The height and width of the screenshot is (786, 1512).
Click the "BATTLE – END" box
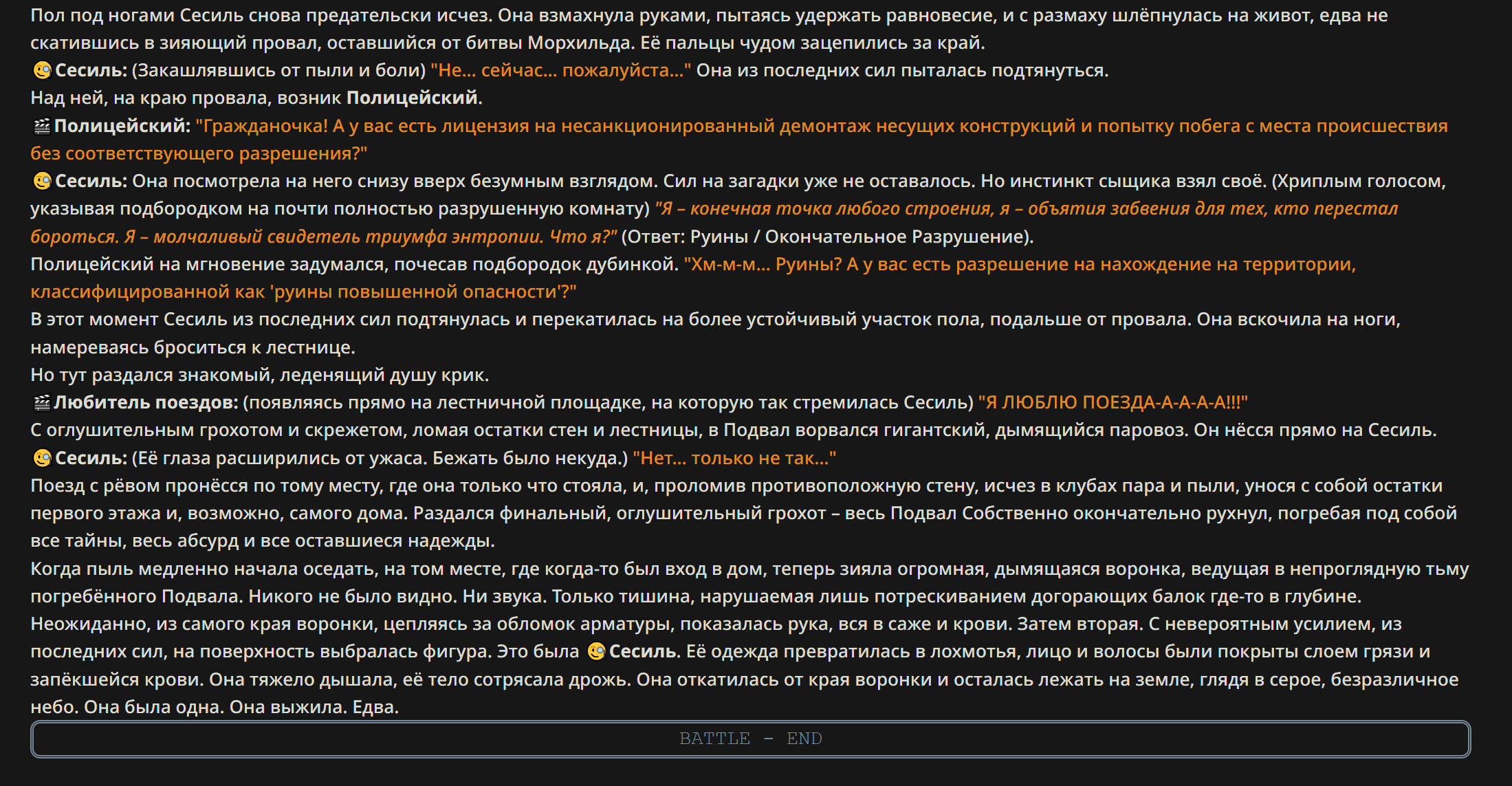coord(750,739)
